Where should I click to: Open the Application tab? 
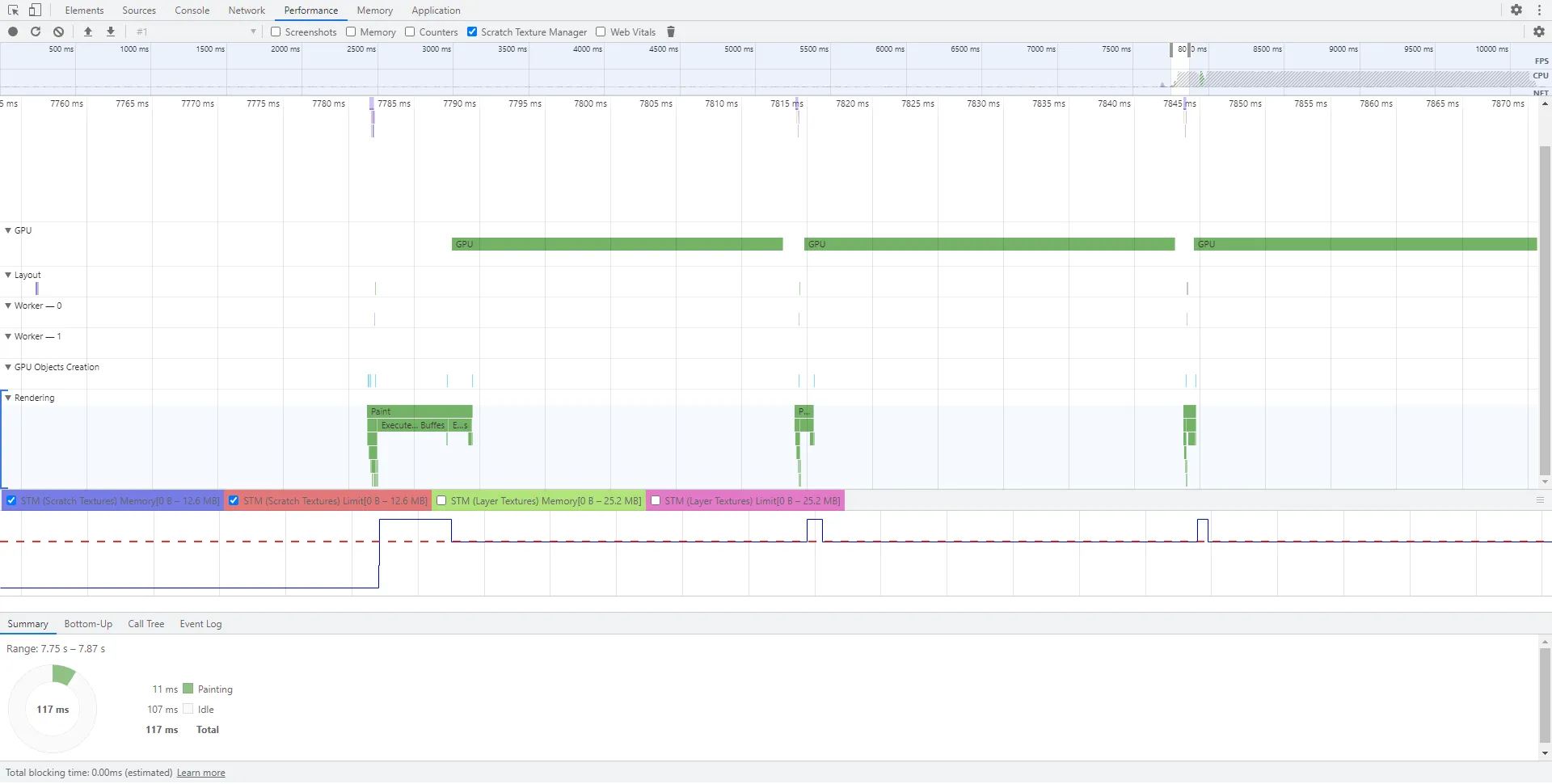pyautogui.click(x=436, y=11)
